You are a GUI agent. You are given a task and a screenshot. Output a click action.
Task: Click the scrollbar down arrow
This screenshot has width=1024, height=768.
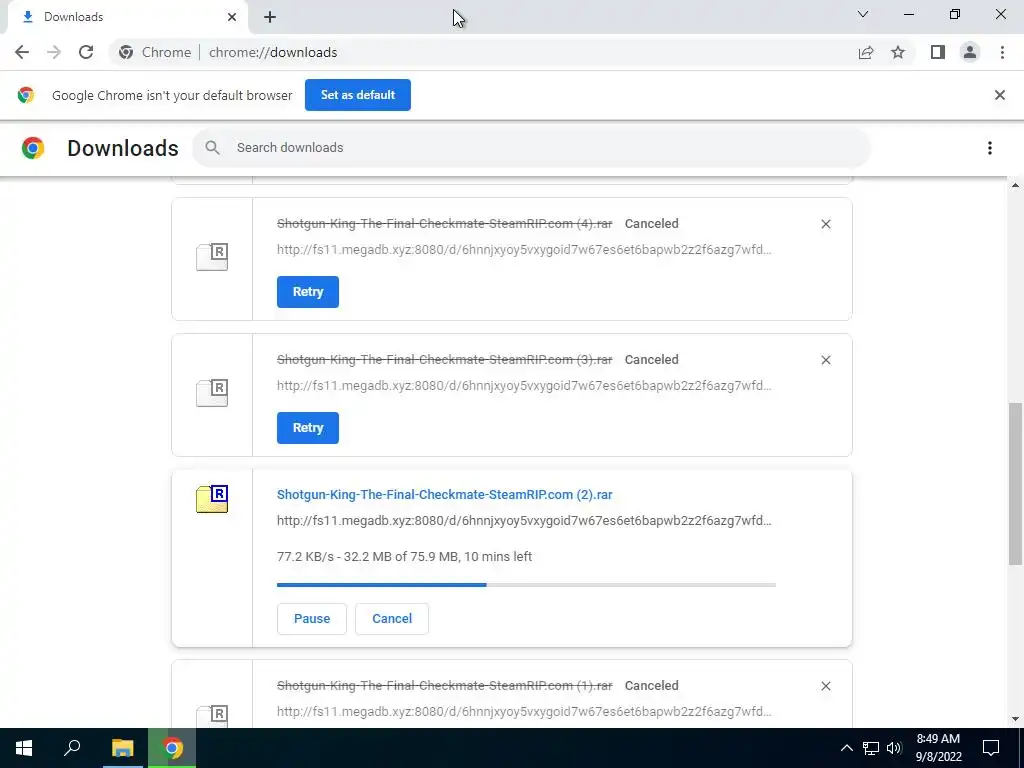[1016, 719]
